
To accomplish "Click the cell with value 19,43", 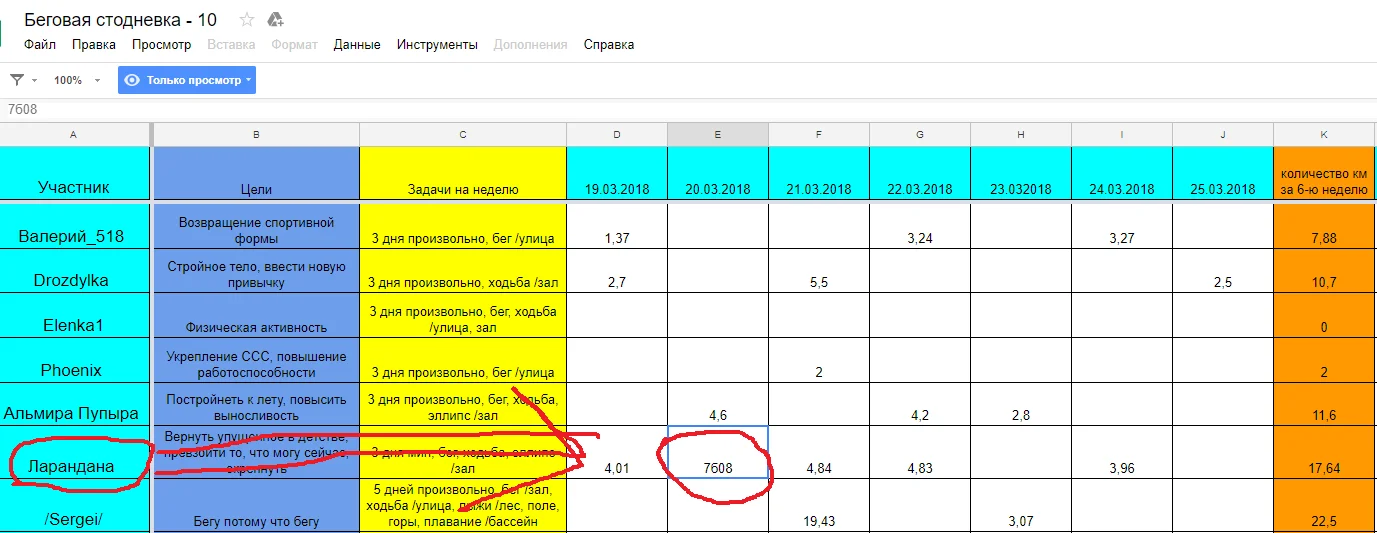I will tap(819, 506).
